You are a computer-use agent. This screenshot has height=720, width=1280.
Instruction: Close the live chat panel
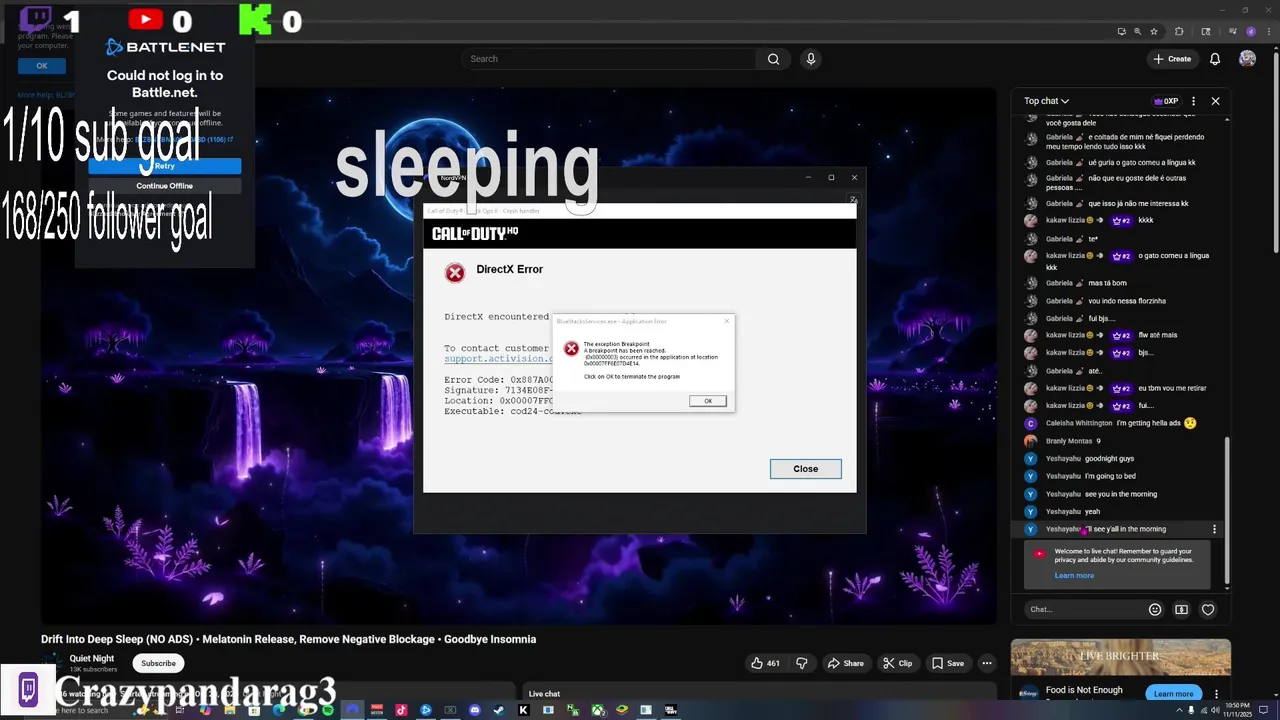1215,101
